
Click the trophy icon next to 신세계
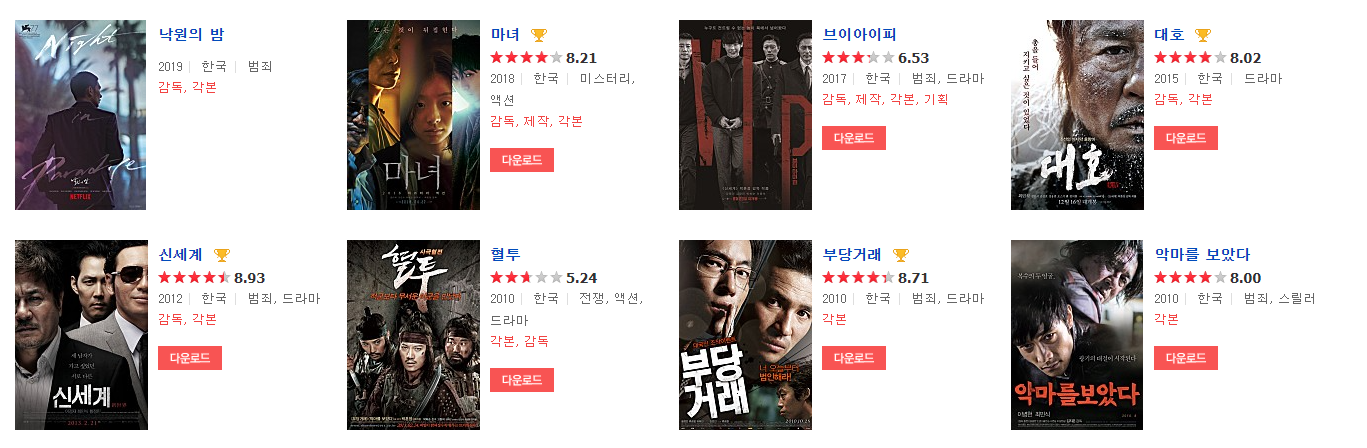(x=221, y=255)
